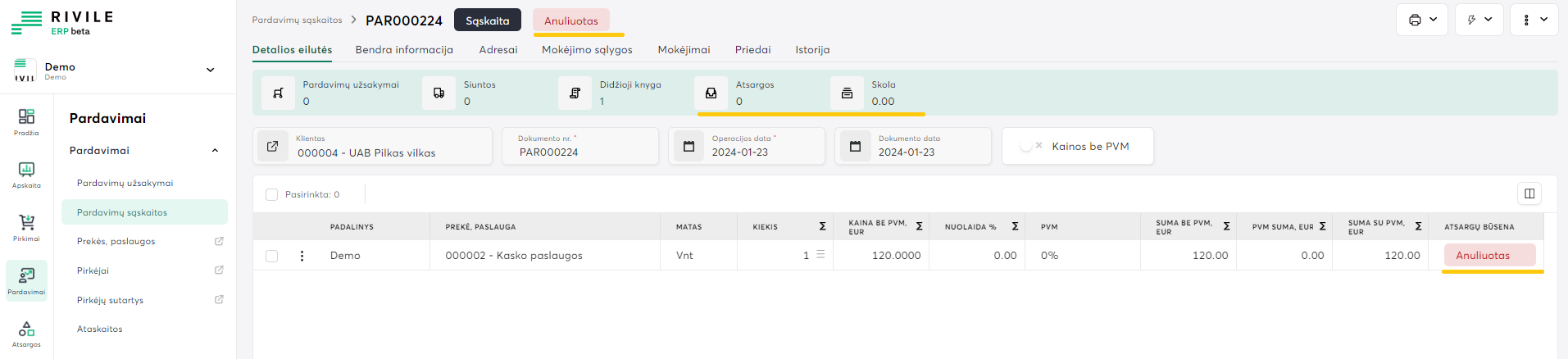Open client link icon beside Klientas
Image resolution: width=1568 pixels, height=359 pixels.
(273, 146)
